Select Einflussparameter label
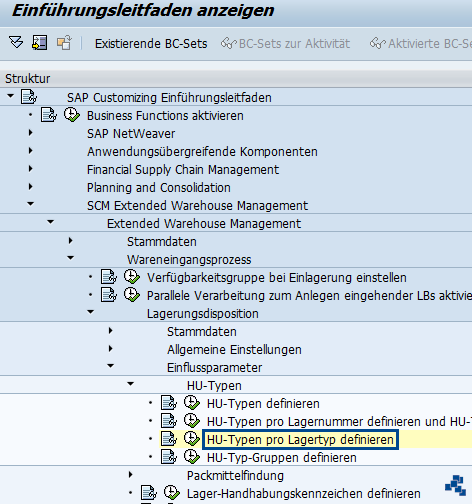The height and width of the screenshot is (504, 472). [214, 368]
